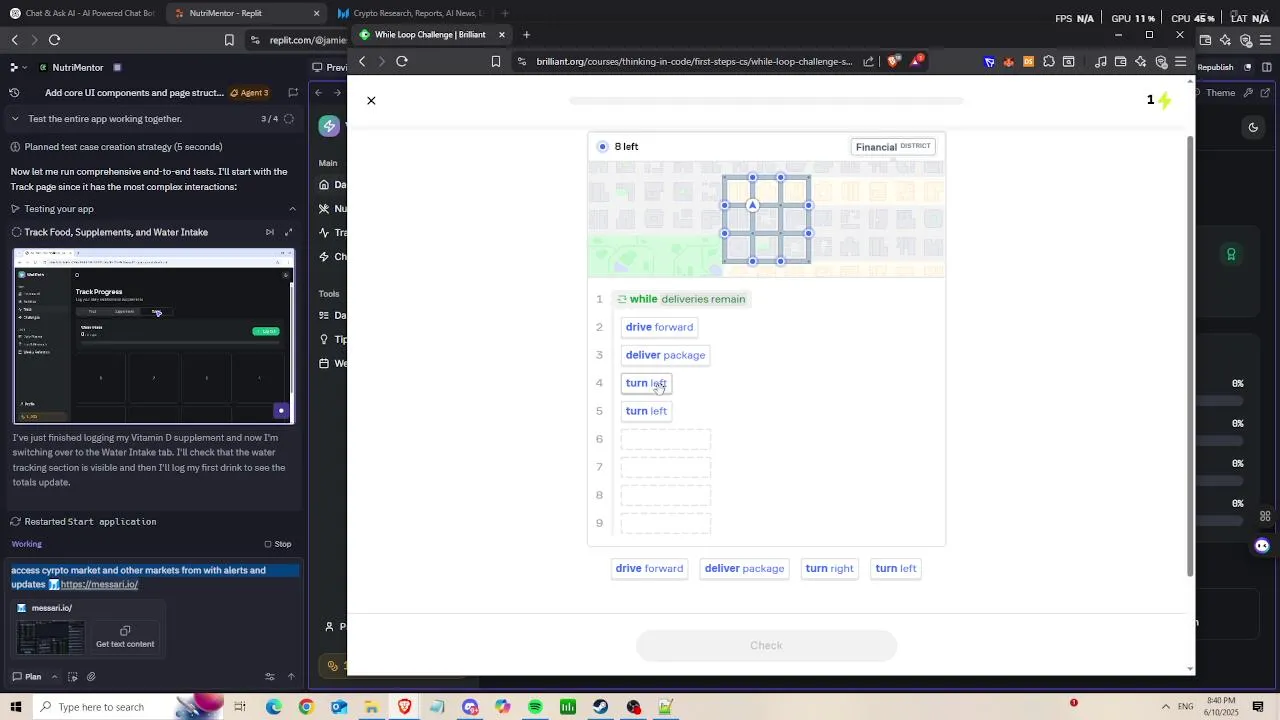The height and width of the screenshot is (720, 1280).
Task: Open the Brilliant window's browser menu
Action: pos(1181,62)
